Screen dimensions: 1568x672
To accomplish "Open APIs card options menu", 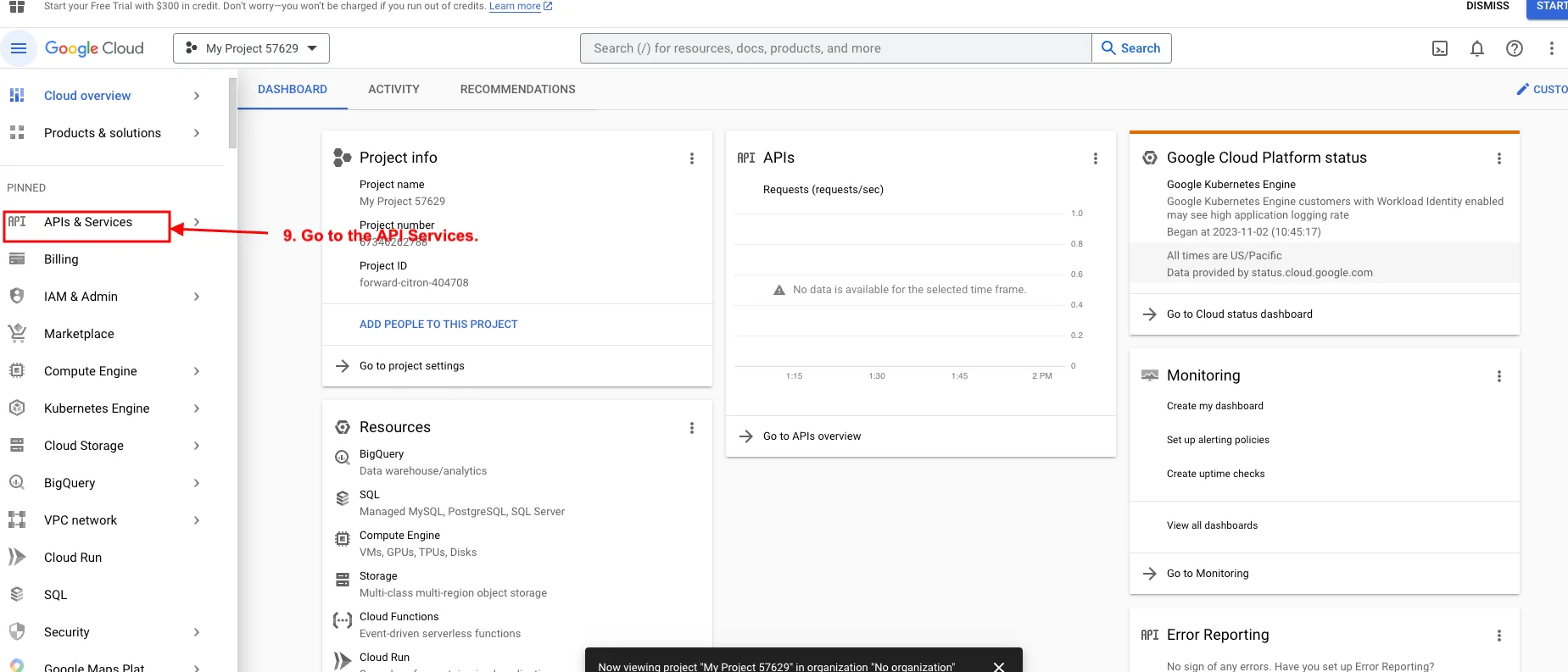I will pyautogui.click(x=1096, y=158).
